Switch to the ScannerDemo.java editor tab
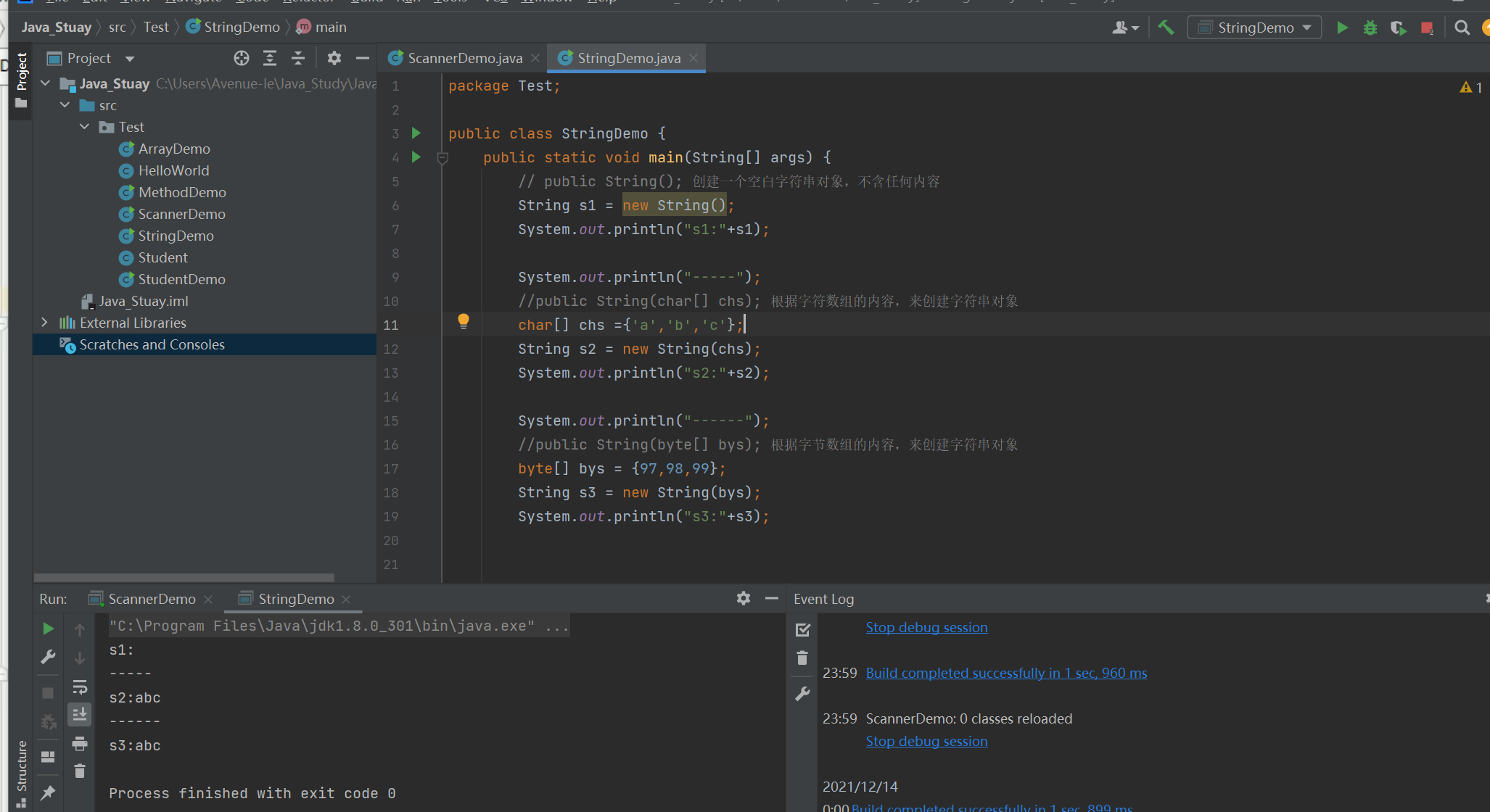This screenshot has width=1490, height=812. tap(464, 58)
